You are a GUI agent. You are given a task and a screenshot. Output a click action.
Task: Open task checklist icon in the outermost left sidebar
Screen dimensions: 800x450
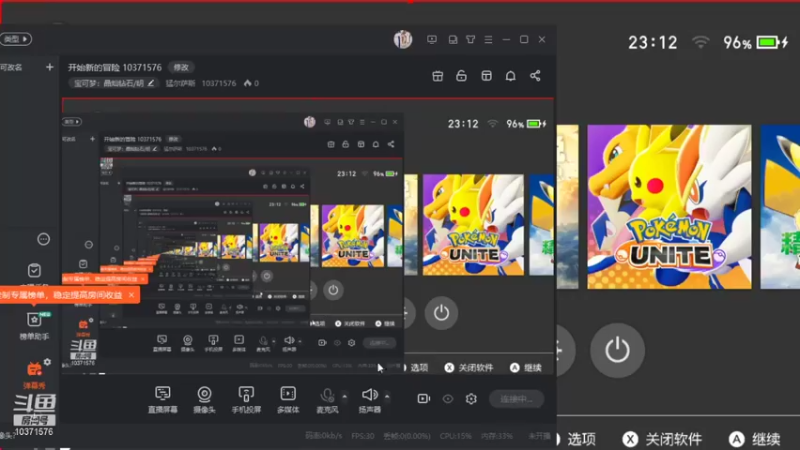[34, 270]
